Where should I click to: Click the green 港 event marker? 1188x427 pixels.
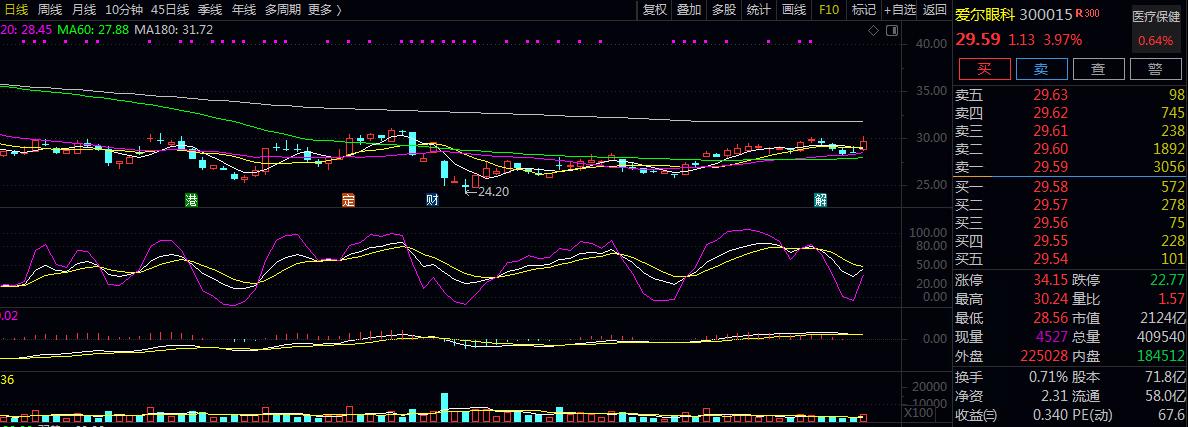click(191, 200)
